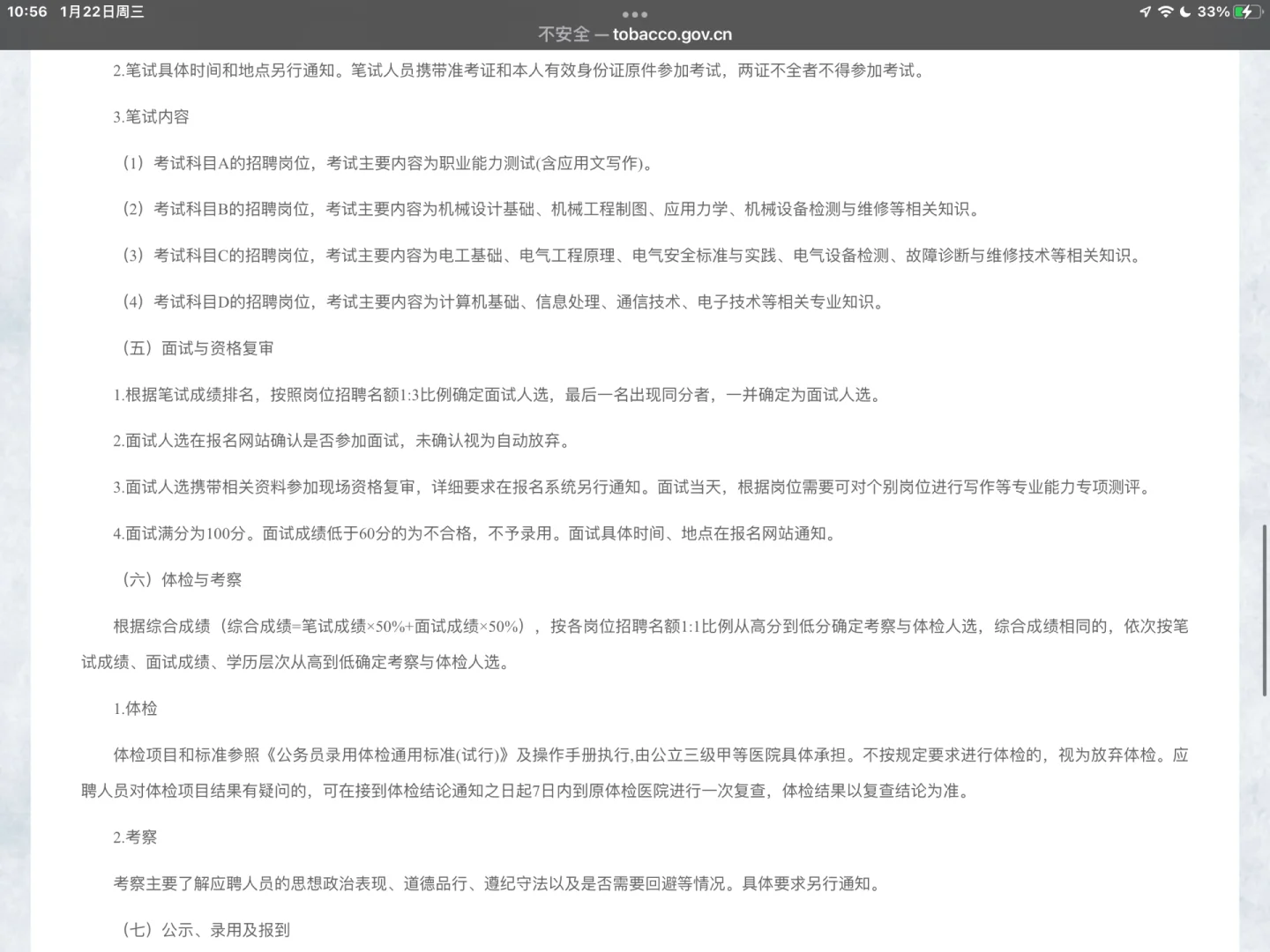The width and height of the screenshot is (1270, 952).
Task: Click the subheading 1.体检
Action: click(135, 709)
